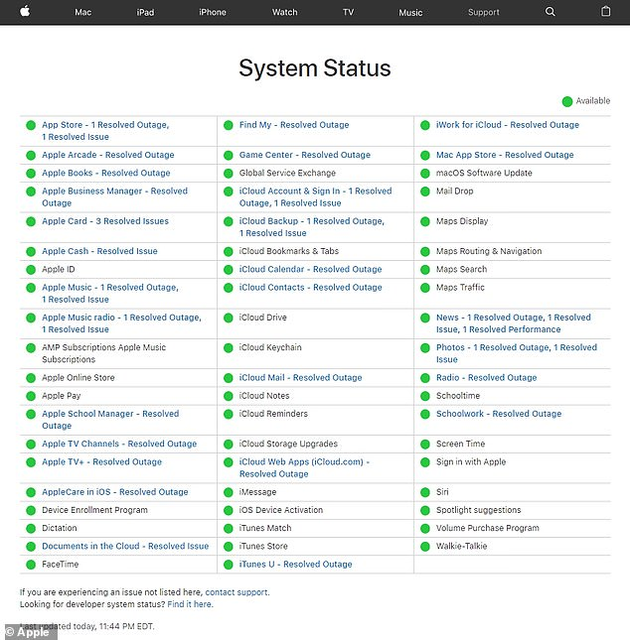Viewport: 630px width, 640px height.
Task: Open iCloud Account & Sign In link
Action: click(x=315, y=197)
